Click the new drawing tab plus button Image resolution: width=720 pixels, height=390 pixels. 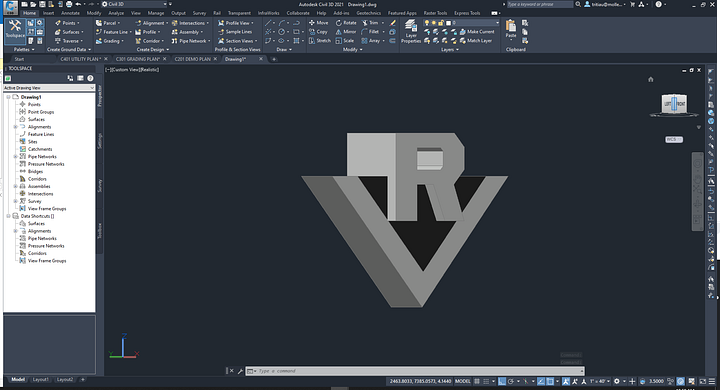pyautogui.click(x=274, y=59)
